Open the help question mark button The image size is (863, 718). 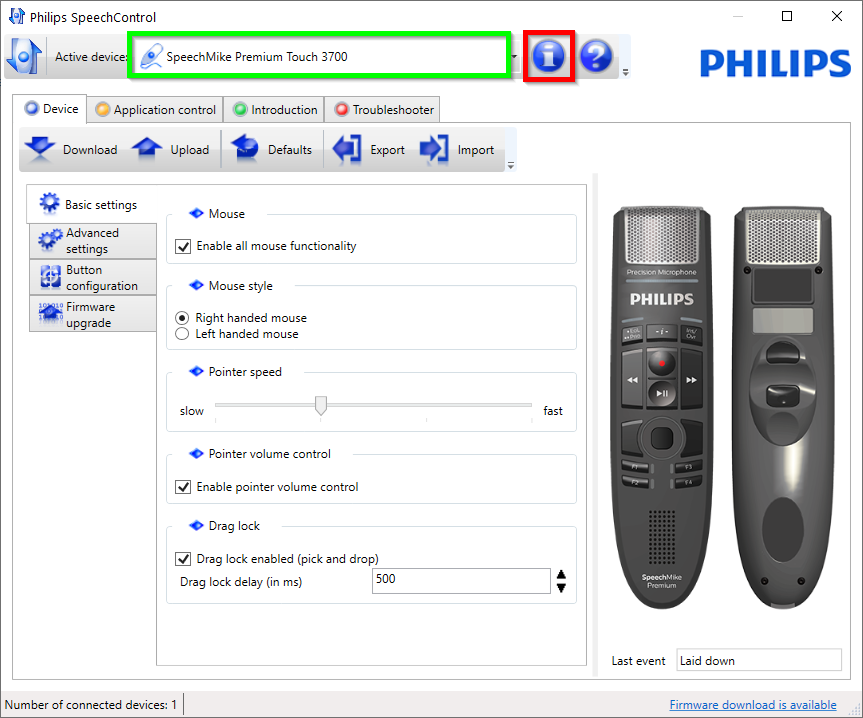pos(596,56)
